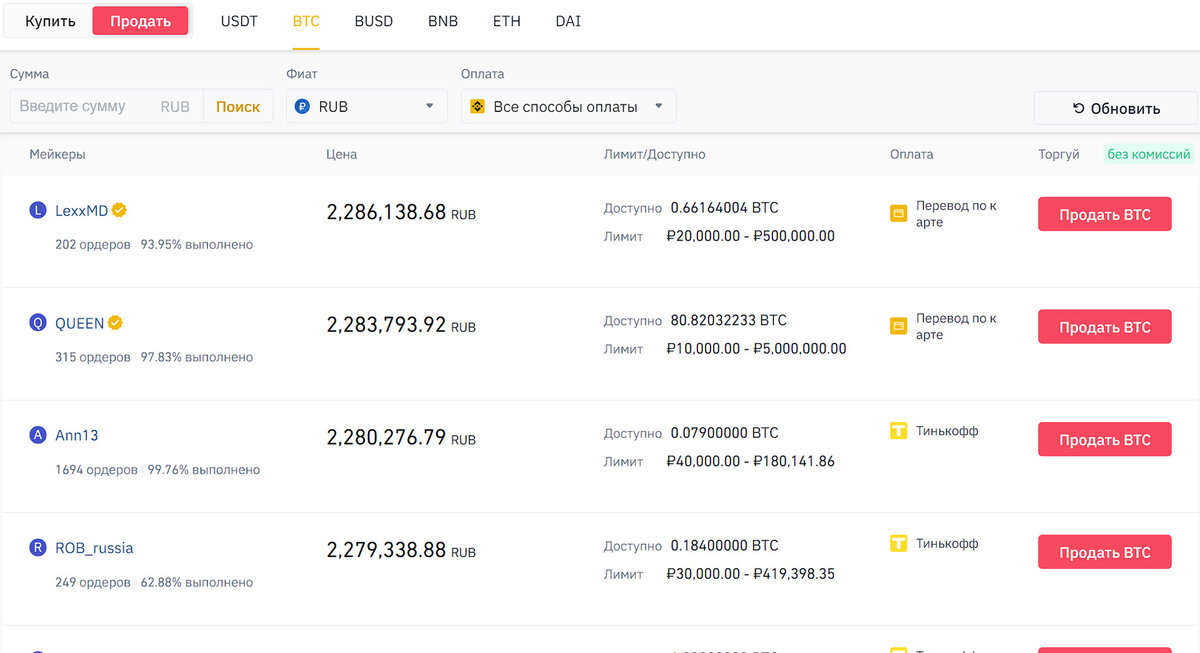The image size is (1200, 653).
Task: Click QUEEN verified badge
Action: pos(115,323)
